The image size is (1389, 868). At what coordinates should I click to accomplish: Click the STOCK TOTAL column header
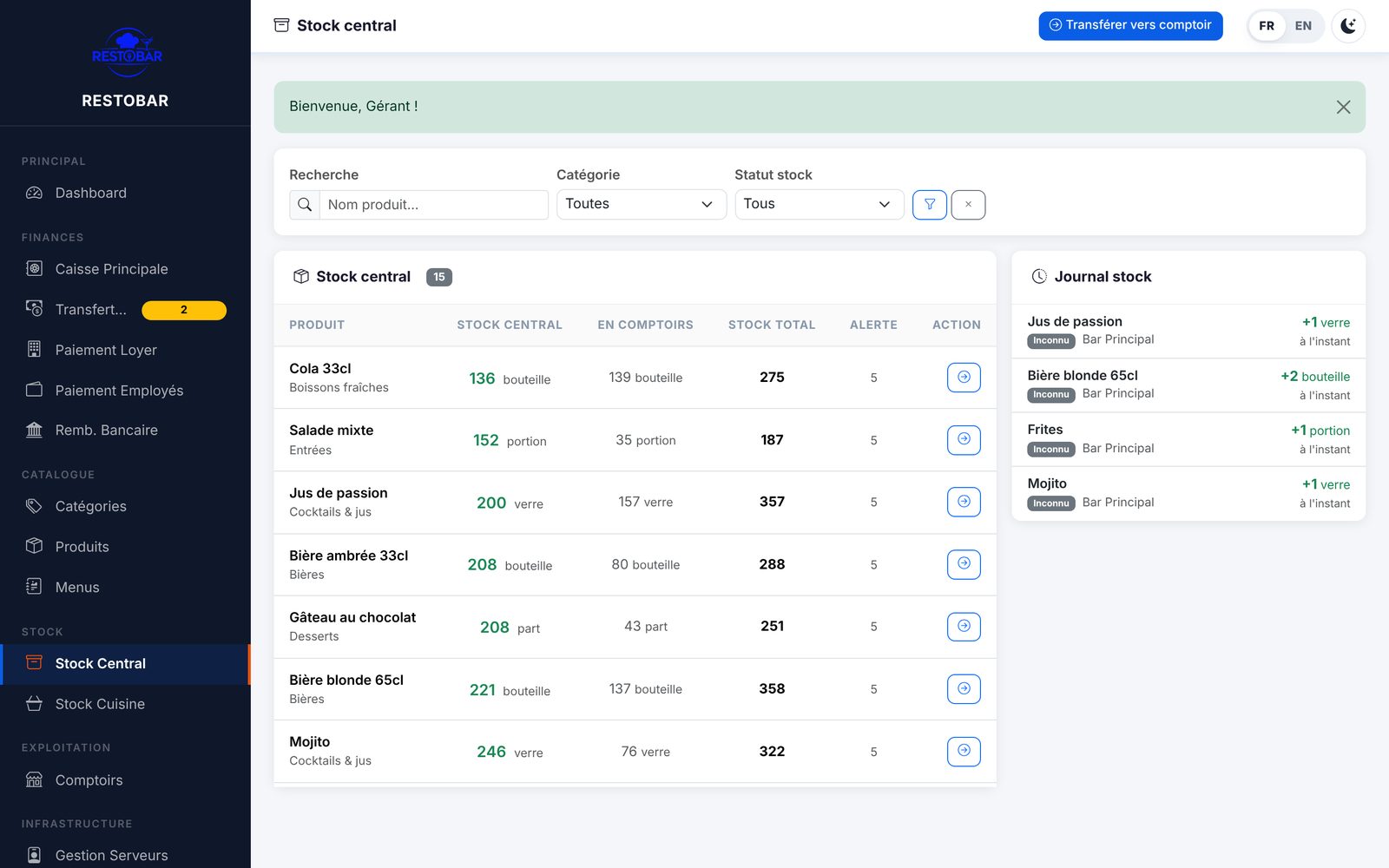coord(772,325)
